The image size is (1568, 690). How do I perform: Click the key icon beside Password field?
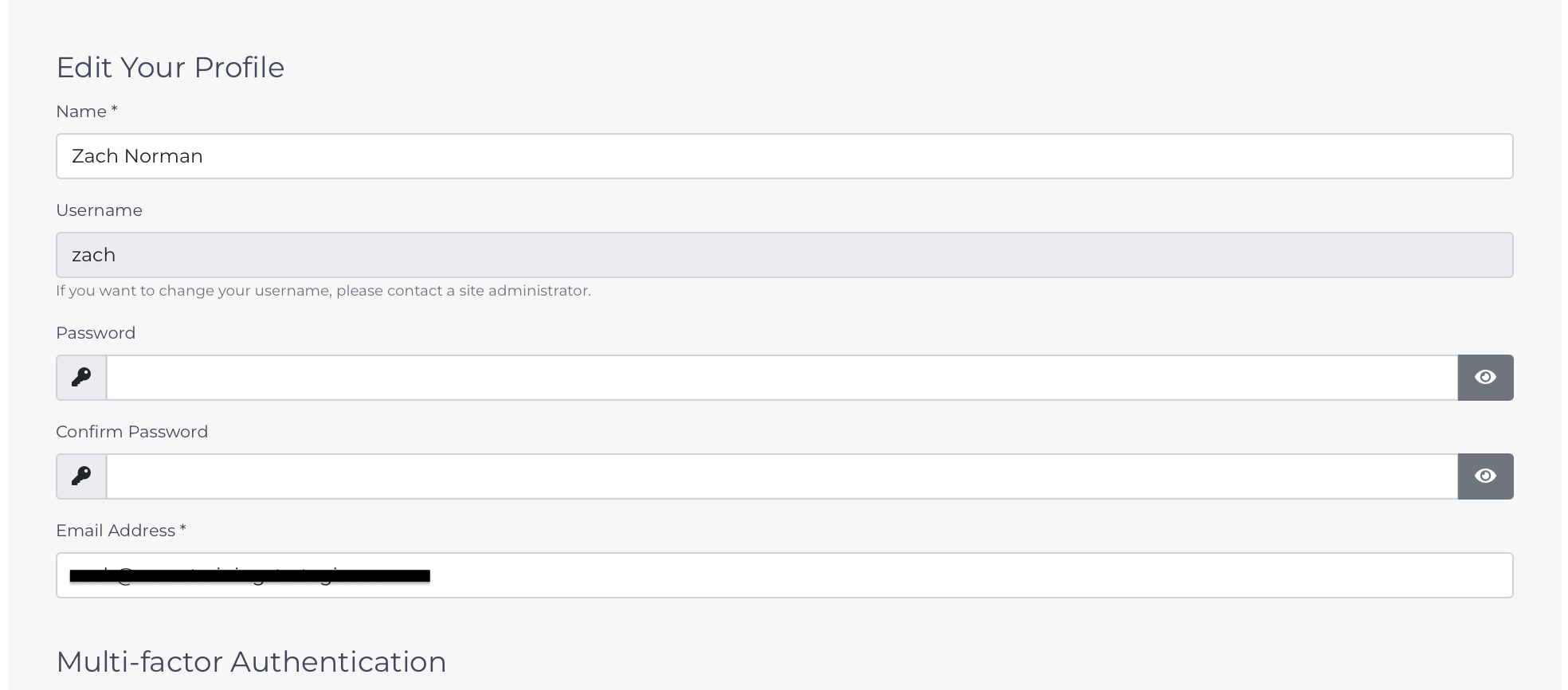81,378
